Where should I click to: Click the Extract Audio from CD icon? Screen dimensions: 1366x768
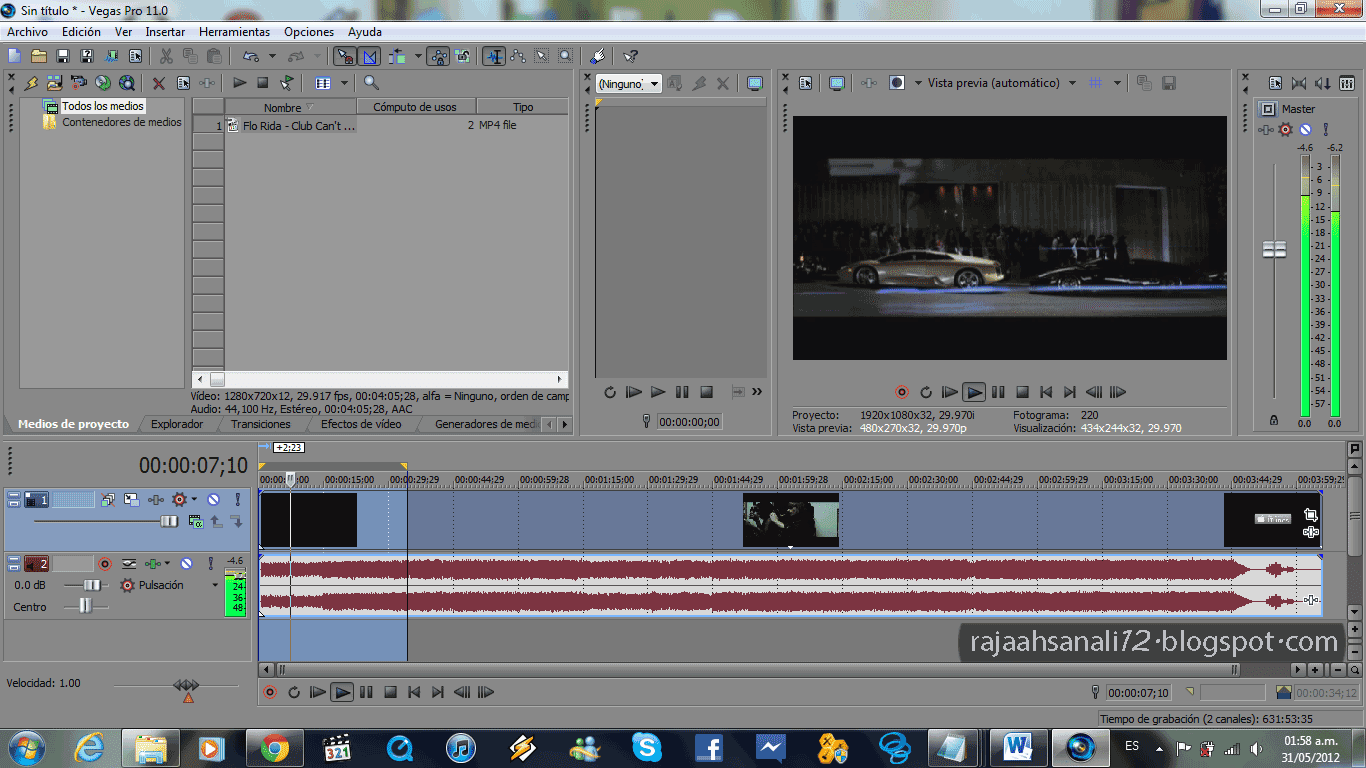pos(103,83)
